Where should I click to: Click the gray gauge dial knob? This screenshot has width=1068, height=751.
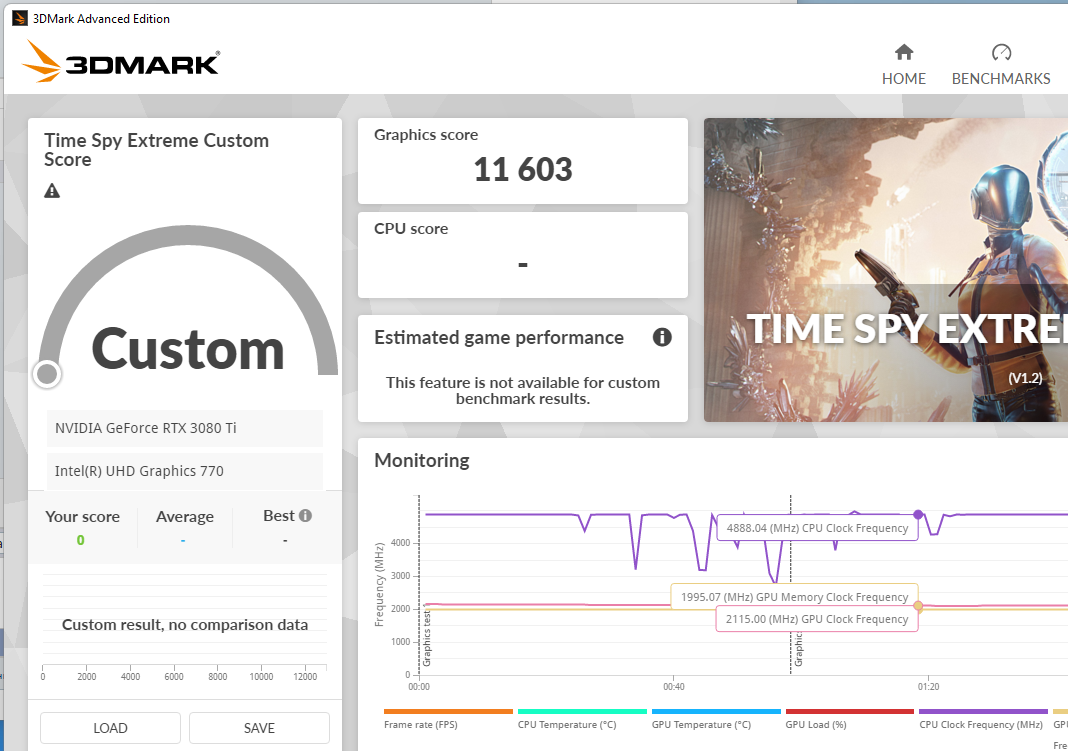[x=47, y=374]
